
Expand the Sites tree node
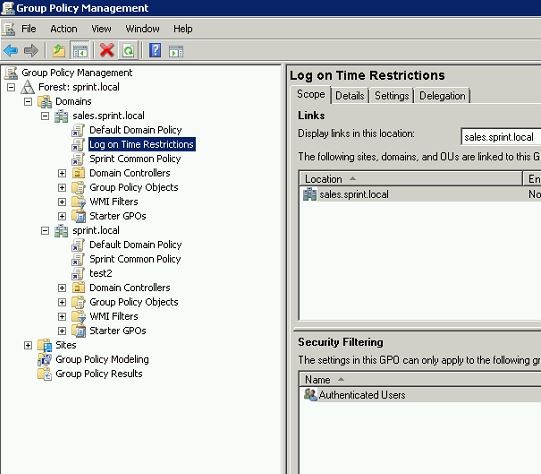28,345
